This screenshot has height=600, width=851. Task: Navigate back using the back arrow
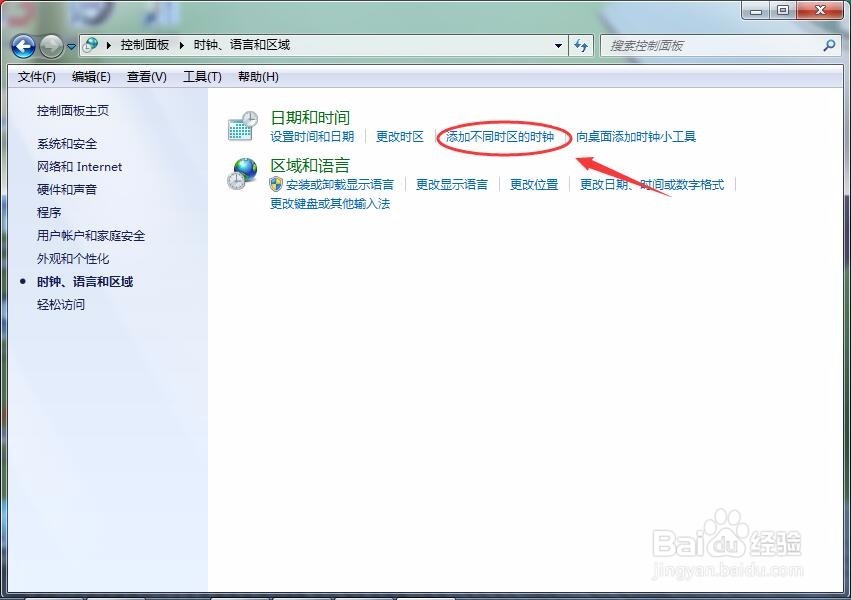(22, 45)
